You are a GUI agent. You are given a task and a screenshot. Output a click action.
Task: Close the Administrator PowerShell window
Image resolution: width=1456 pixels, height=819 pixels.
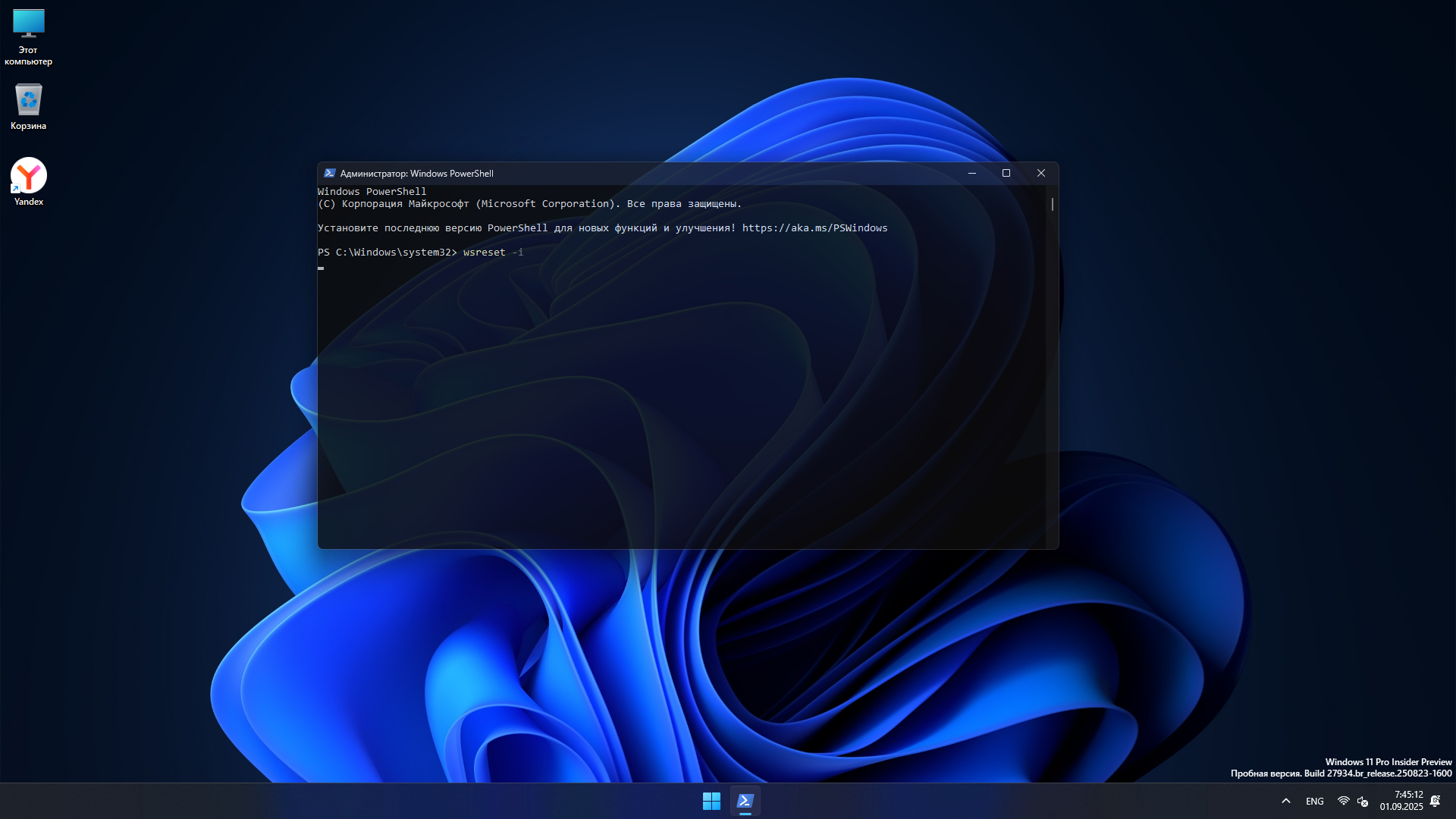[x=1041, y=173]
